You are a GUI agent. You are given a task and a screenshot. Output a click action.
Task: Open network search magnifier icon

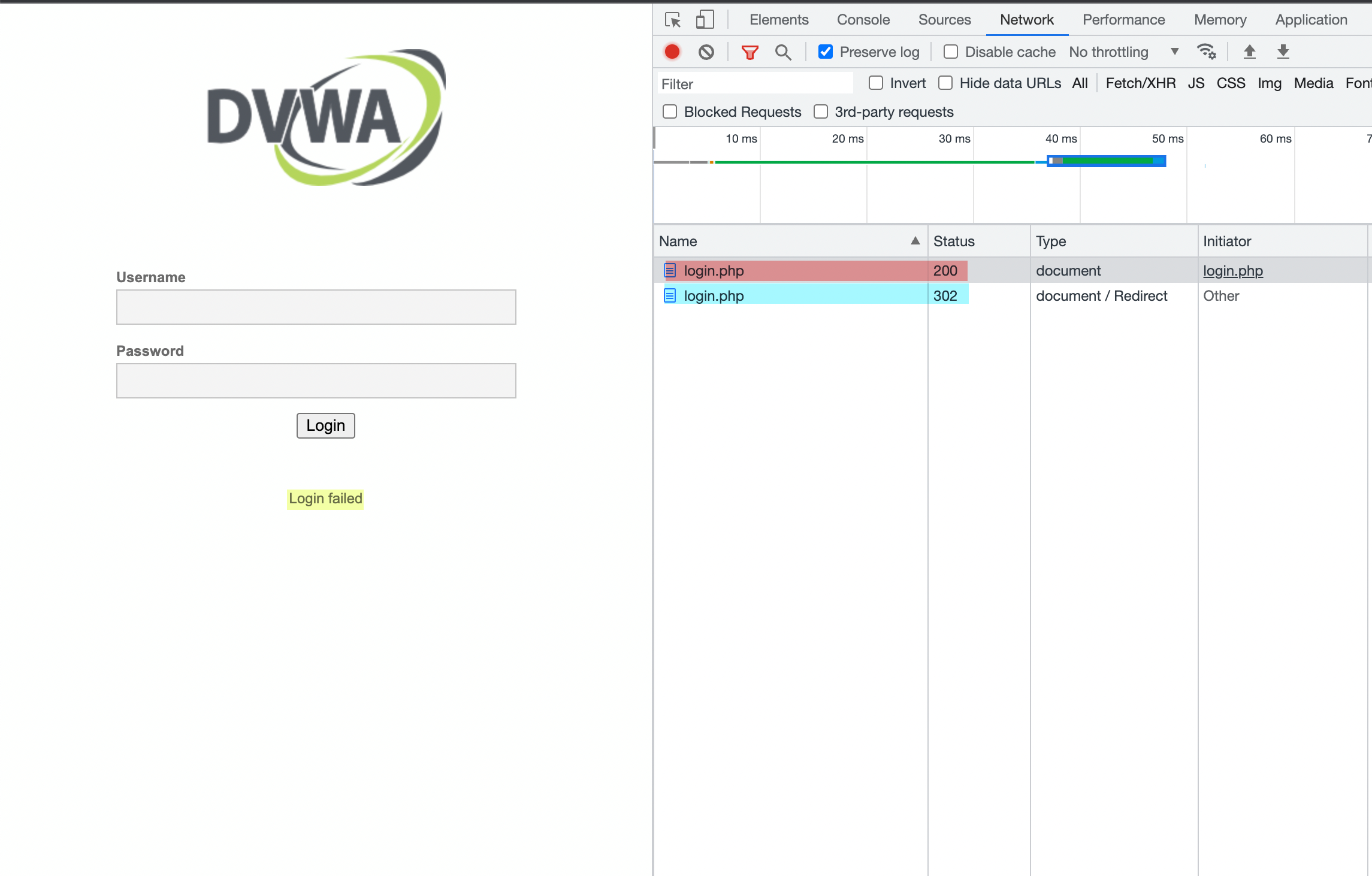pos(783,53)
